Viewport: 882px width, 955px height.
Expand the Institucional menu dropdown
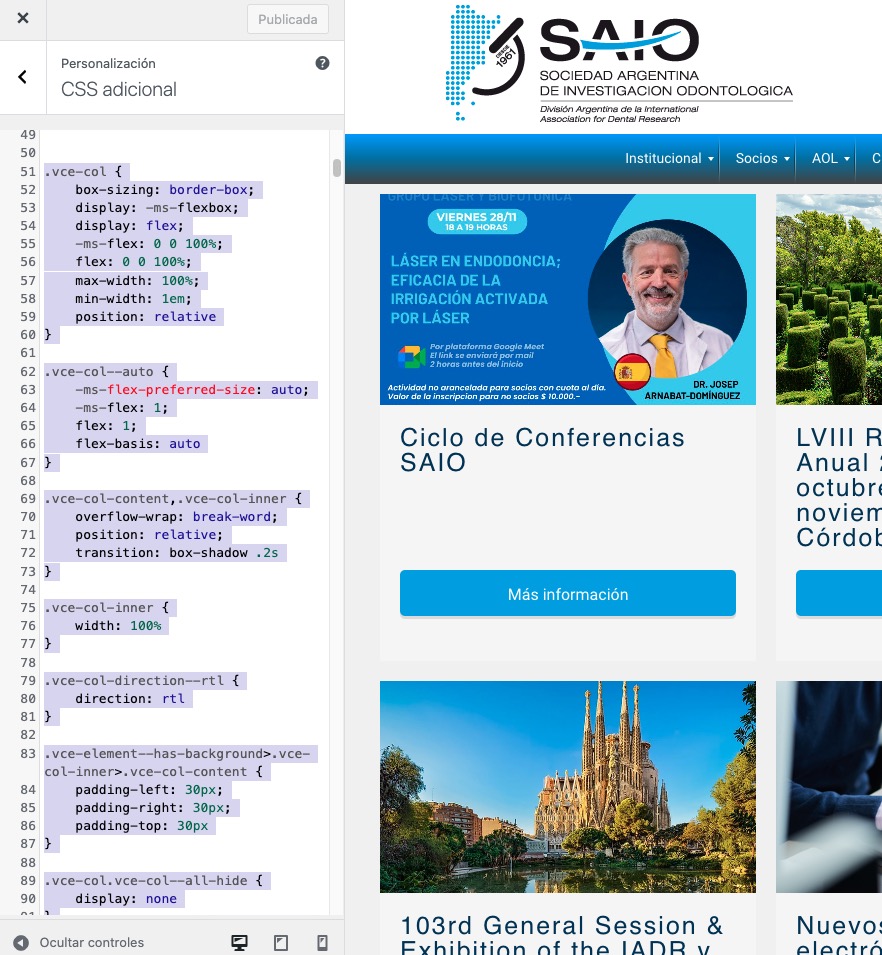(x=668, y=159)
